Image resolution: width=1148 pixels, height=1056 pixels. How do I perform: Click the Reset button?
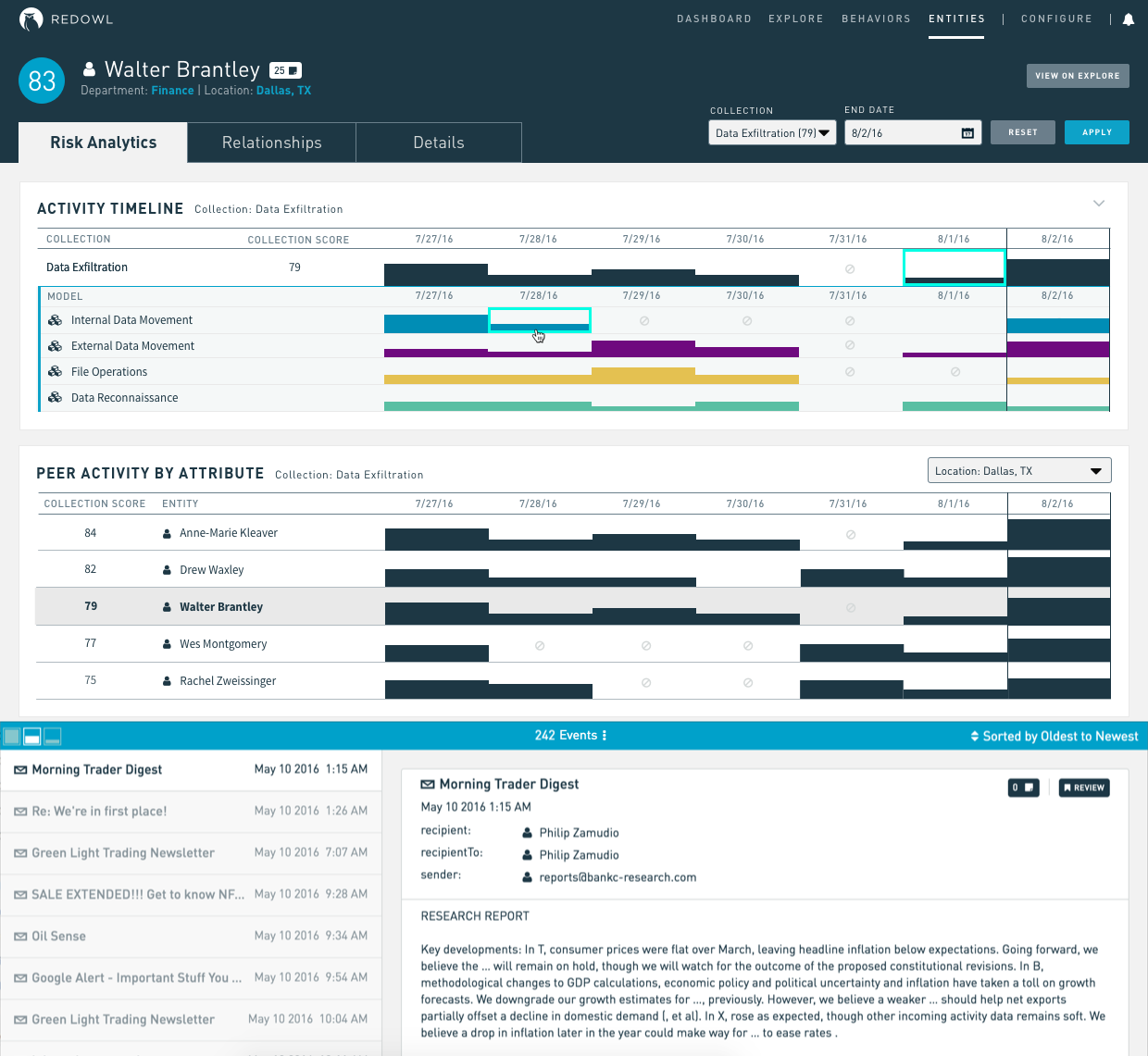pyautogui.click(x=1023, y=132)
